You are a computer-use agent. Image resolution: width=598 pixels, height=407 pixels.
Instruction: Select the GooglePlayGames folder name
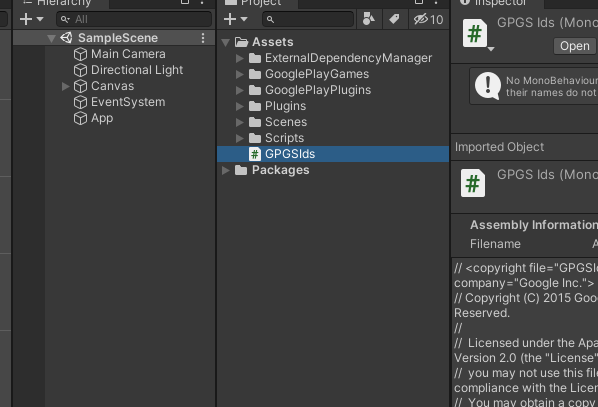[317, 74]
